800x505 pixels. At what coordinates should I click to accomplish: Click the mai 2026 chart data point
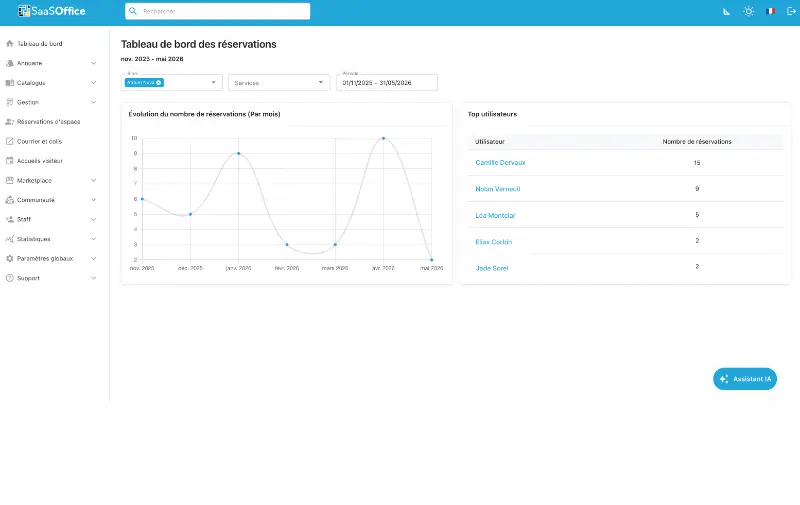coord(432,260)
